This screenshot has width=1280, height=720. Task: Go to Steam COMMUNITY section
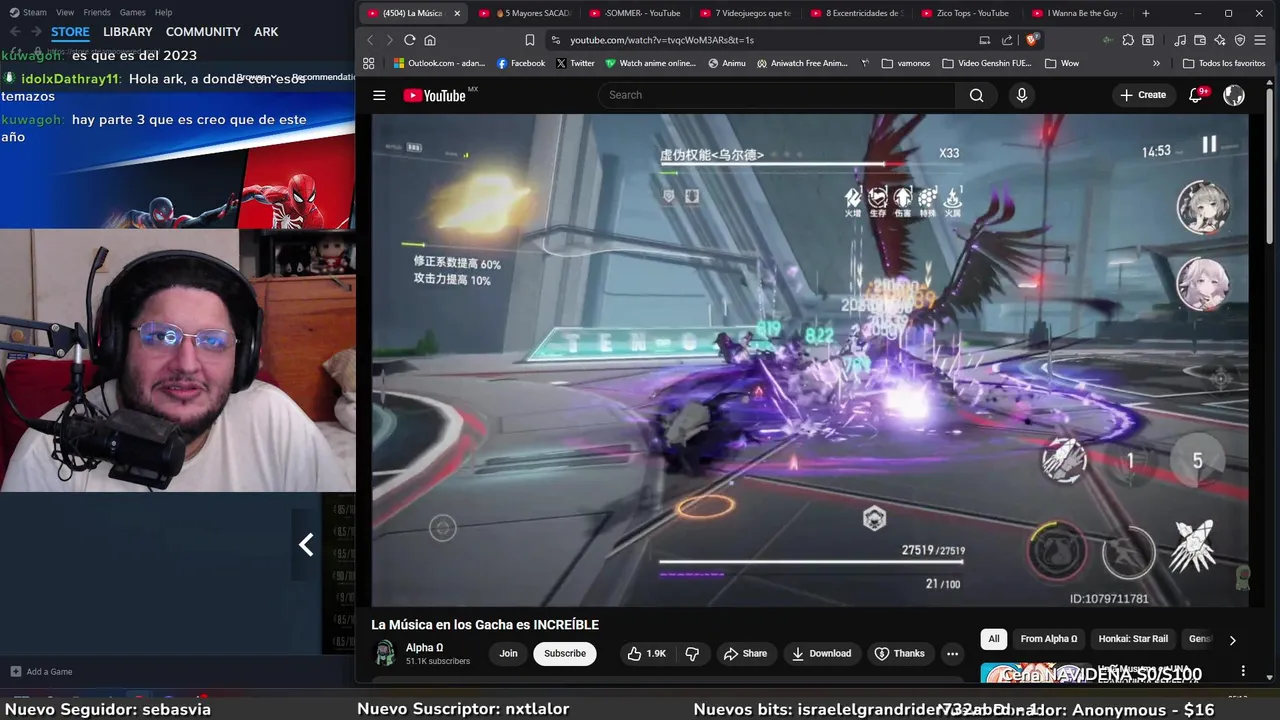[x=203, y=32]
